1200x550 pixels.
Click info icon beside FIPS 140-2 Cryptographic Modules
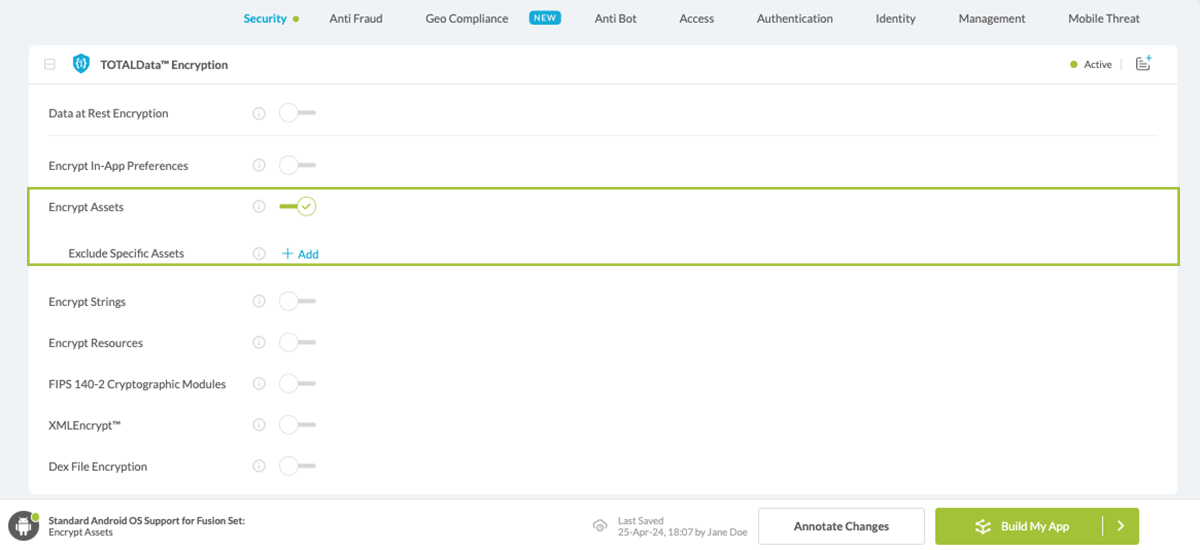tap(259, 384)
